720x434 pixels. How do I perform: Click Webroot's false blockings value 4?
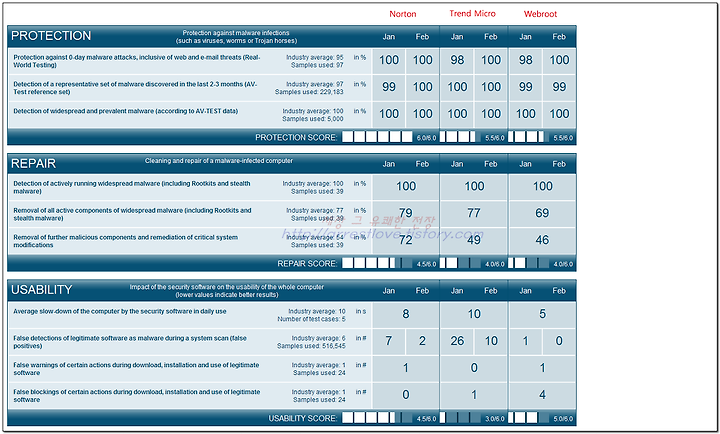tap(542, 395)
